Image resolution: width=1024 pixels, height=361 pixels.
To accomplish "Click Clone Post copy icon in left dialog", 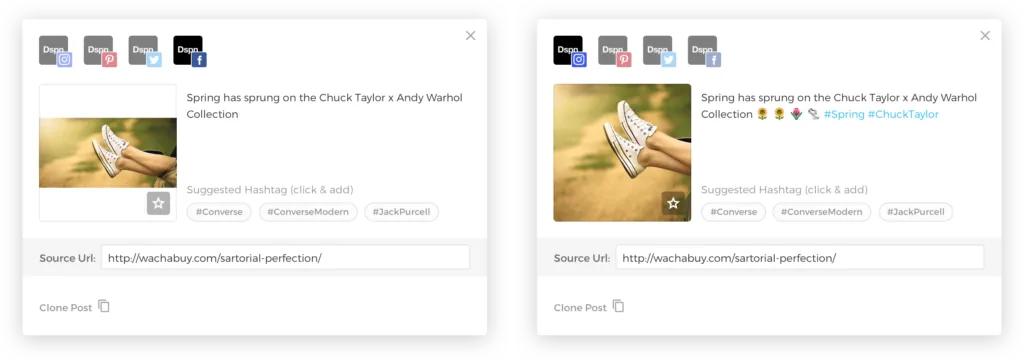I will (104, 306).
